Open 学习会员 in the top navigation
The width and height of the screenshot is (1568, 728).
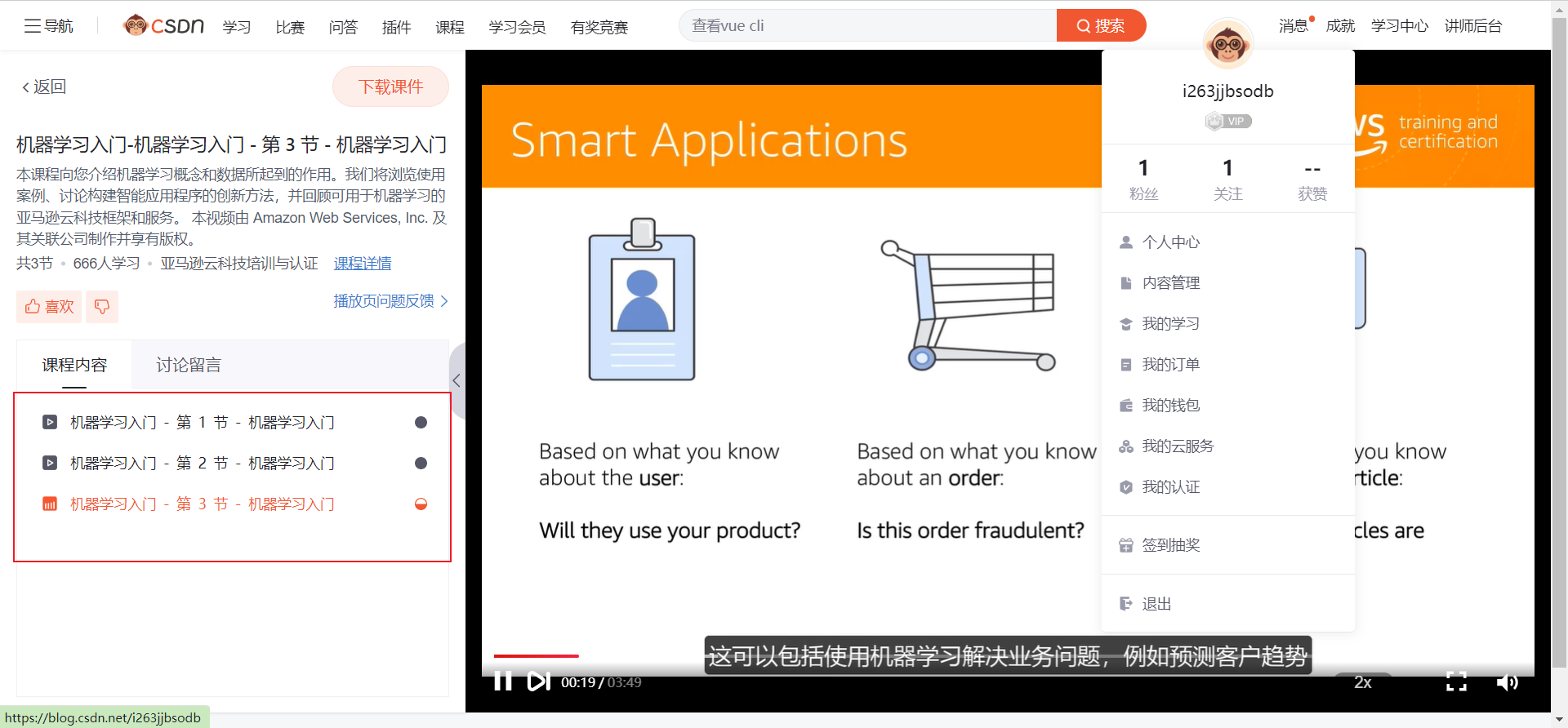tap(517, 27)
